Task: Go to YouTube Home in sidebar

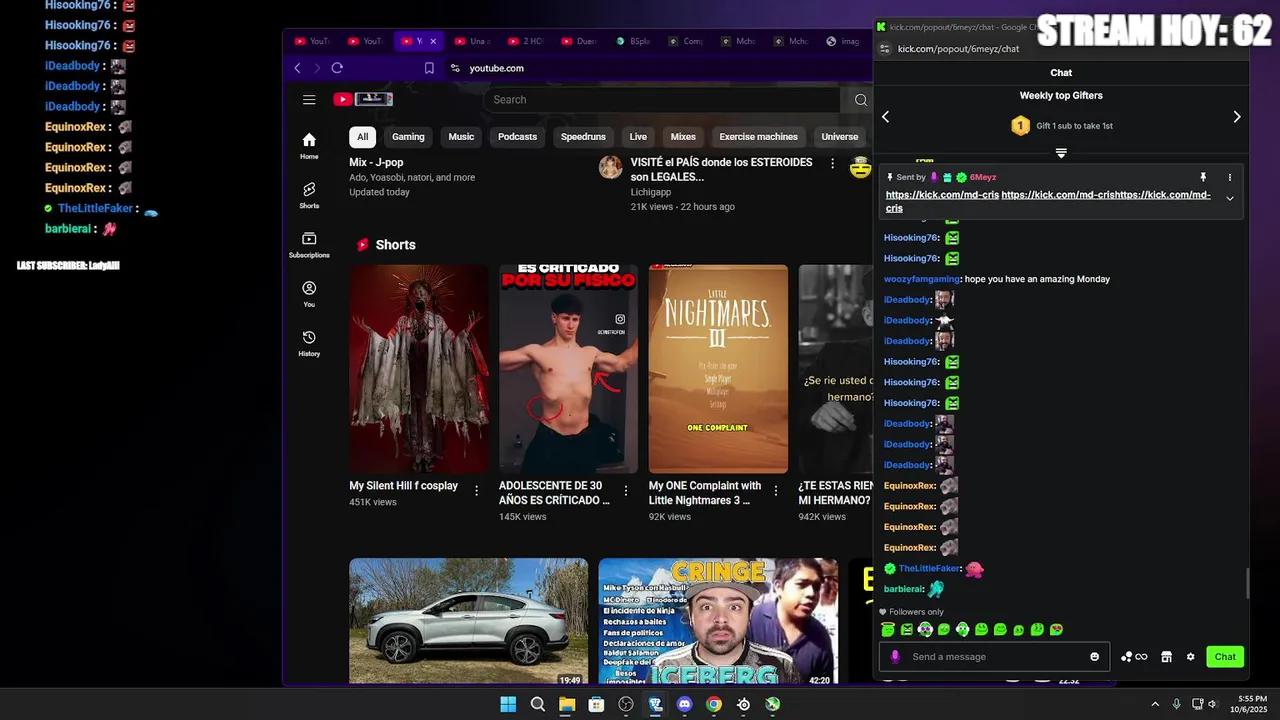Action: tap(309, 146)
